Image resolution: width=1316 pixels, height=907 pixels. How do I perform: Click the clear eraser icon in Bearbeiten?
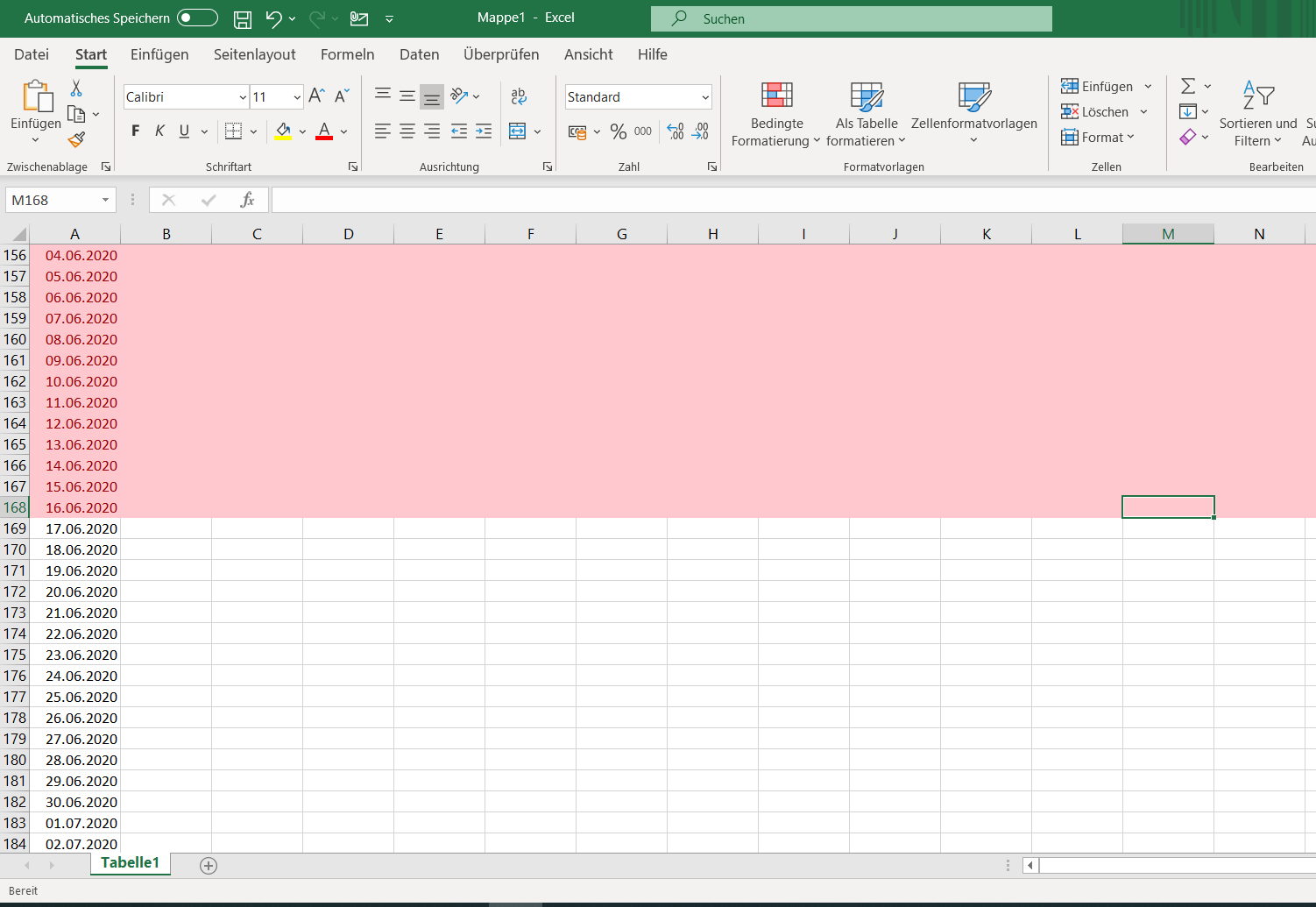(1188, 137)
